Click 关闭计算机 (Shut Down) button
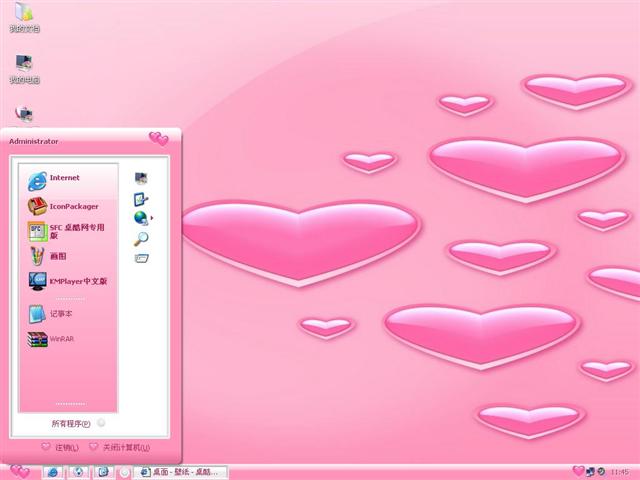This screenshot has height=480, width=640. (119, 447)
